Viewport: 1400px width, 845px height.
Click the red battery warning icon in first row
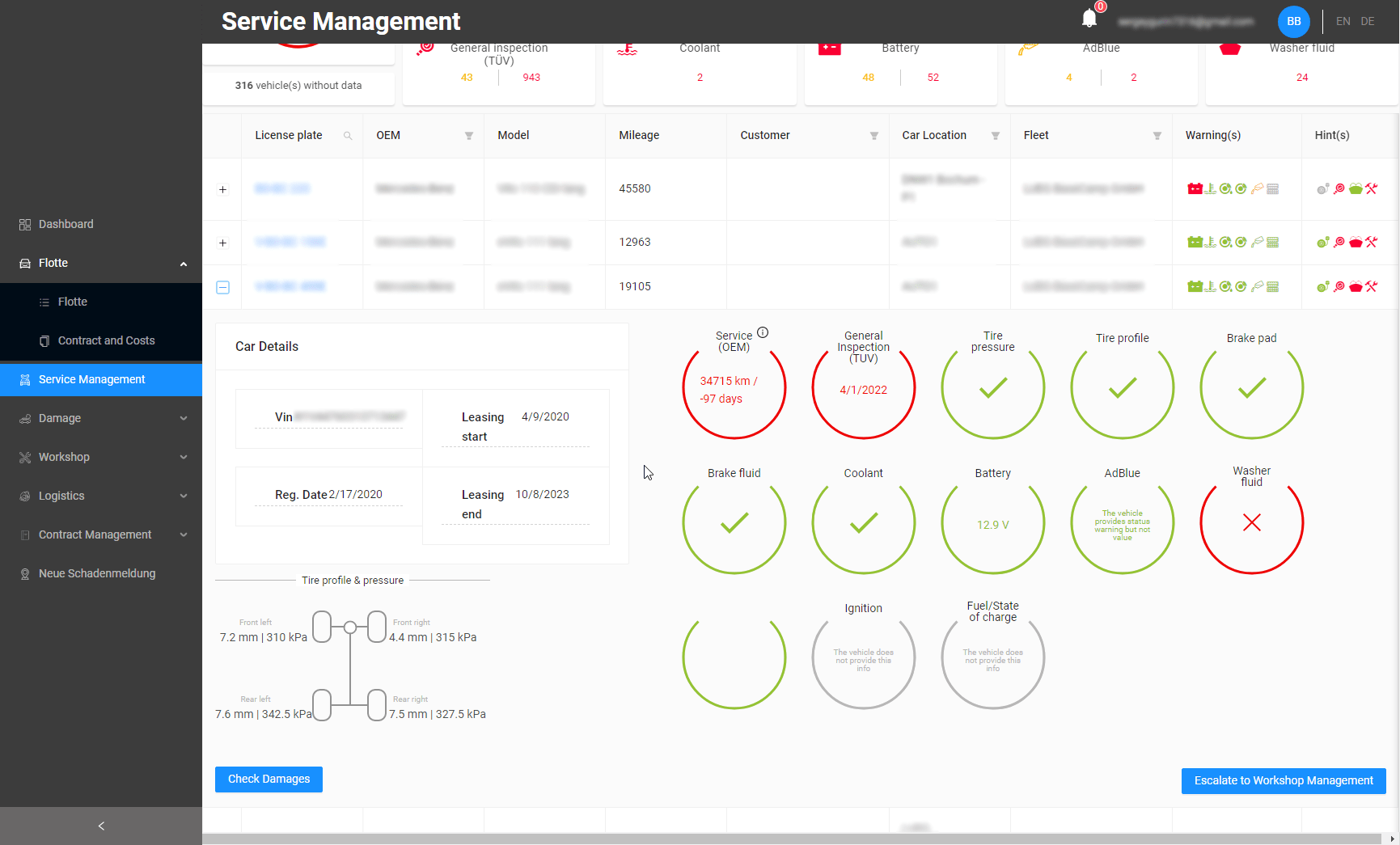click(x=1195, y=188)
